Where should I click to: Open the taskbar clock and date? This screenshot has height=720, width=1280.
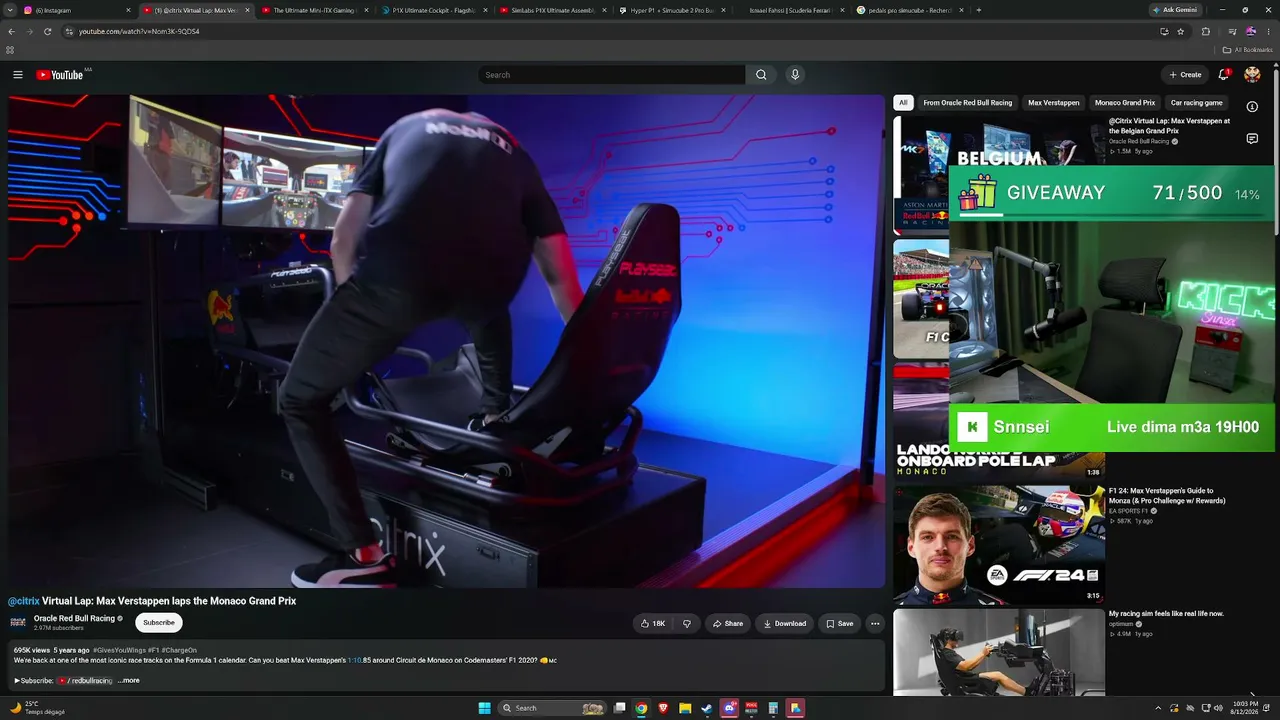(x=1246, y=708)
